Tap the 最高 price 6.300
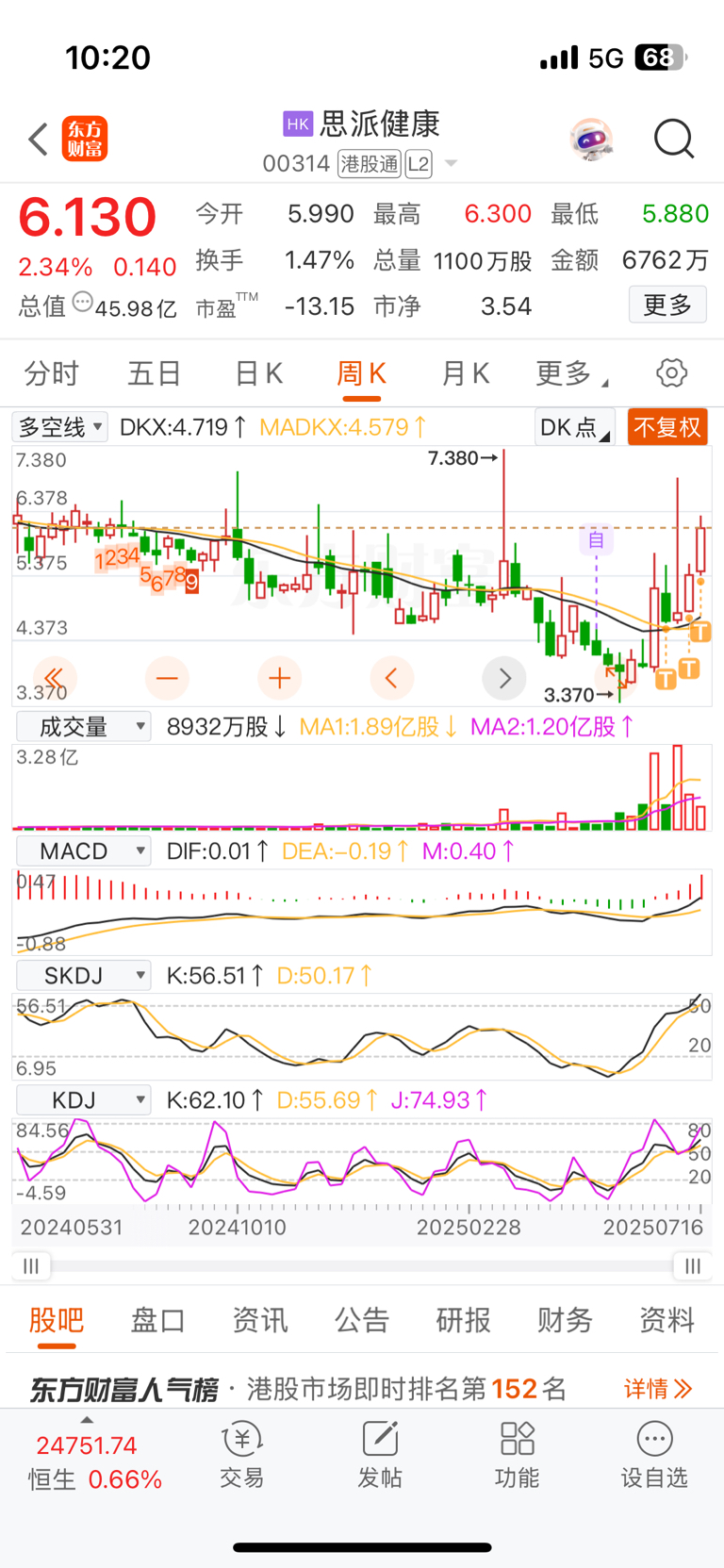Screen dimensions: 724x1568 click(x=498, y=214)
